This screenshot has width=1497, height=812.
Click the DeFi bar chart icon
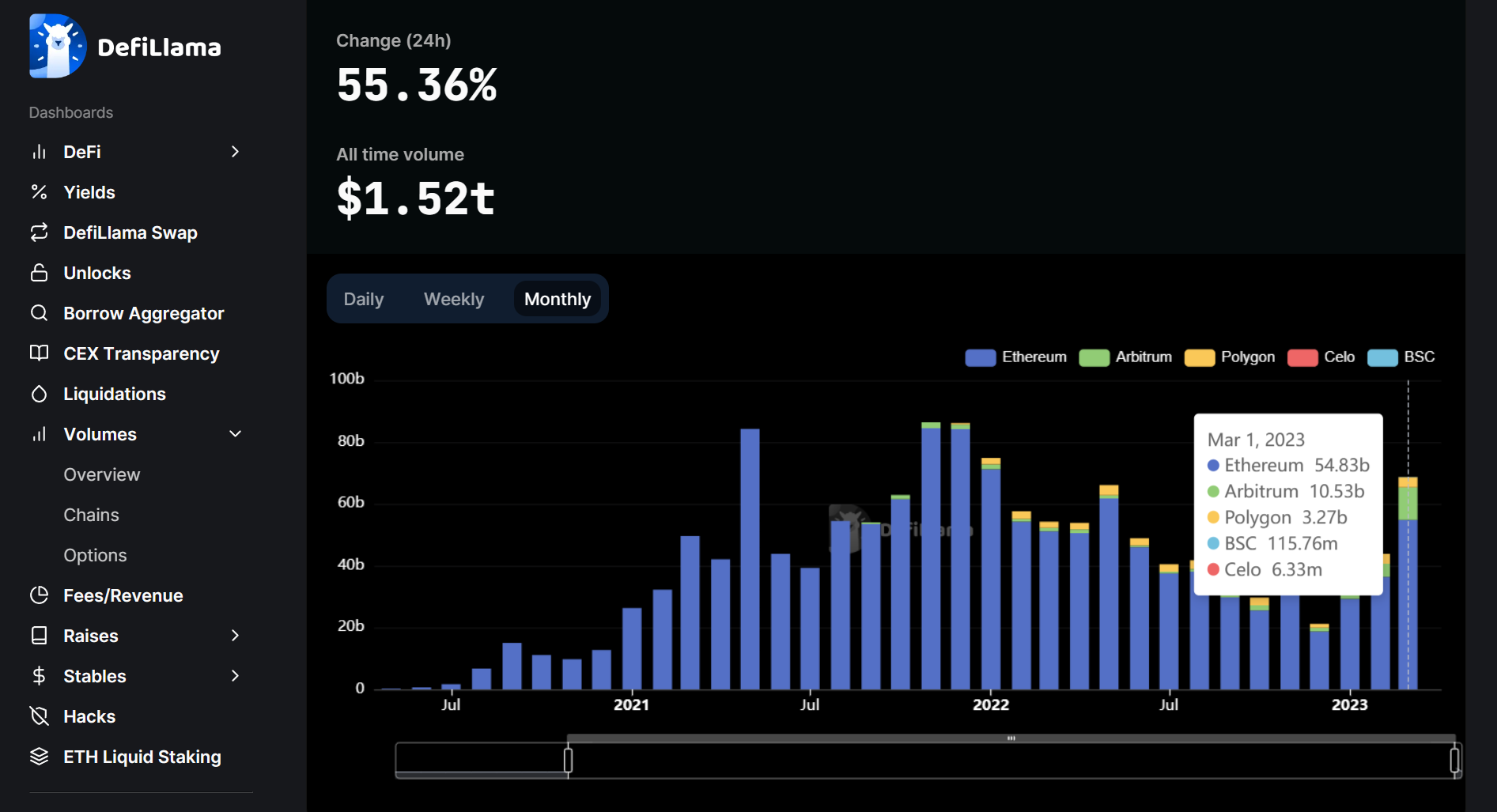(x=39, y=152)
